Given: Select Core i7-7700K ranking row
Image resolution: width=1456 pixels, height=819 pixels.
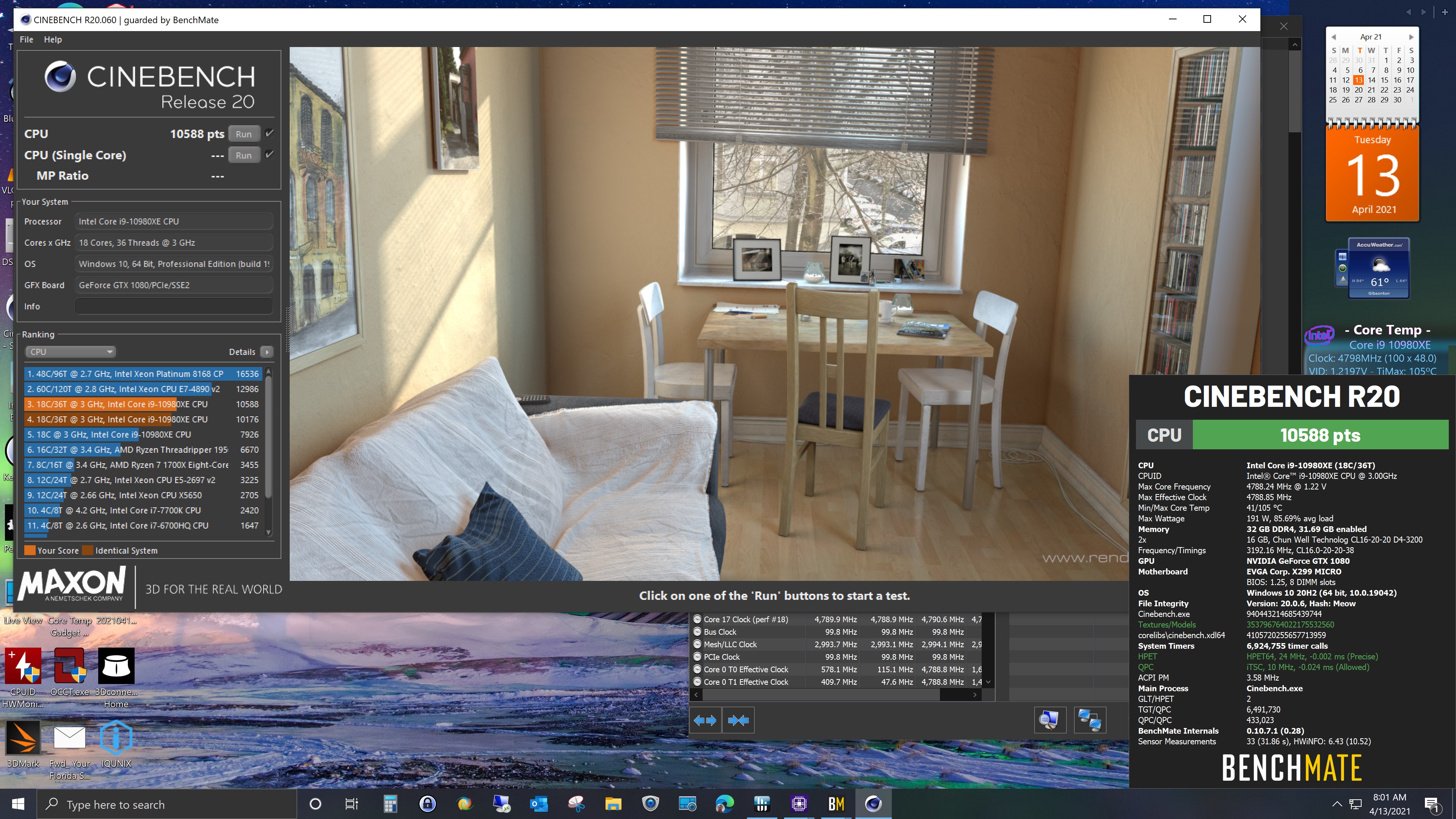Looking at the screenshot, I should (143, 510).
